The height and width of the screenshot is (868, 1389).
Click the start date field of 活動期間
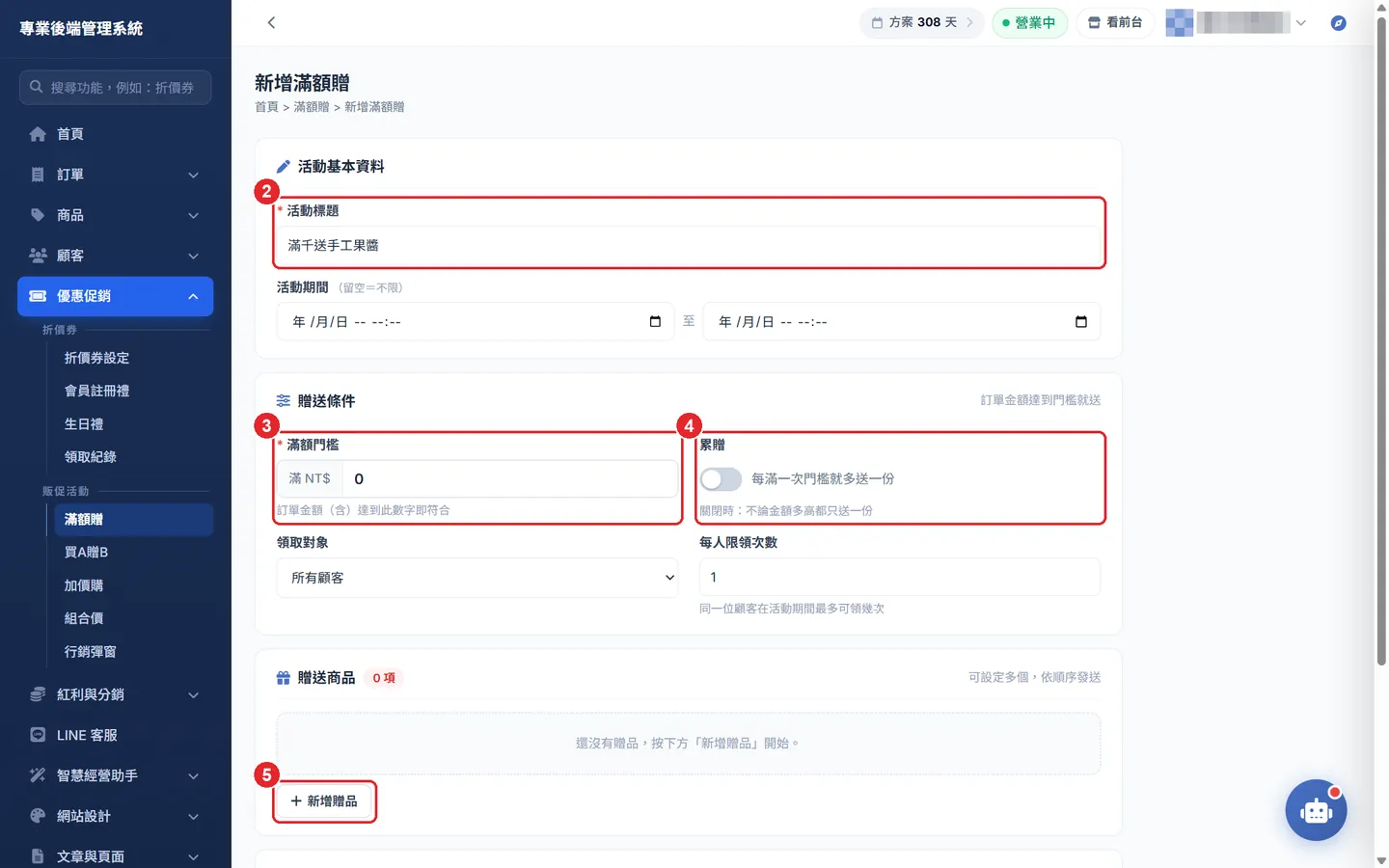pos(476,322)
